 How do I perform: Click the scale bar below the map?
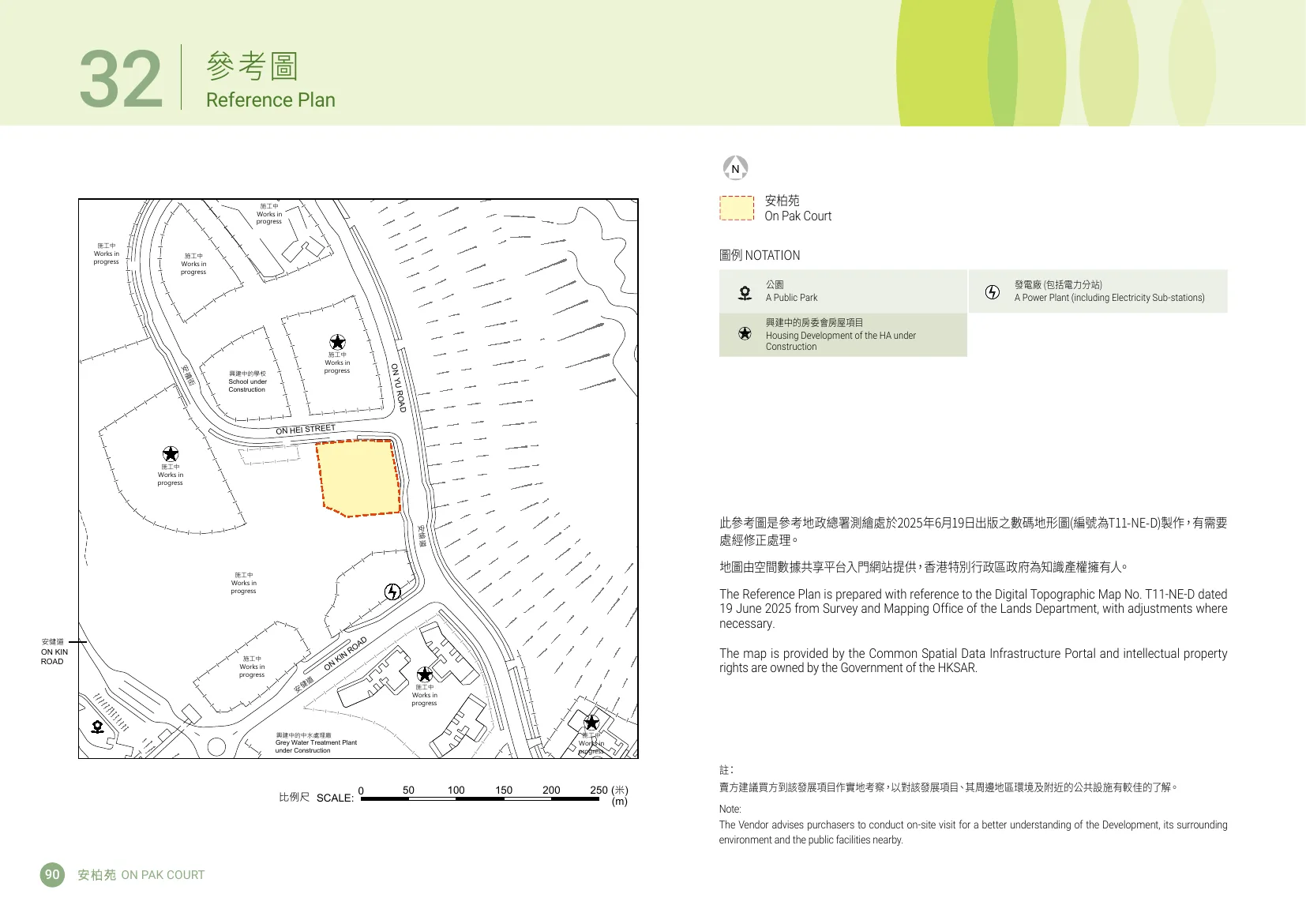tap(480, 798)
